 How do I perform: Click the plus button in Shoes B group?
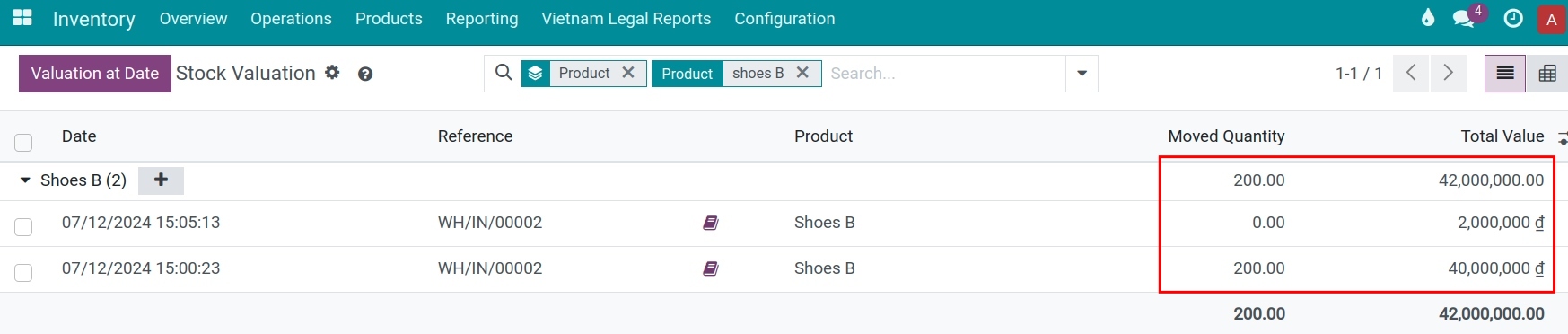(162, 180)
